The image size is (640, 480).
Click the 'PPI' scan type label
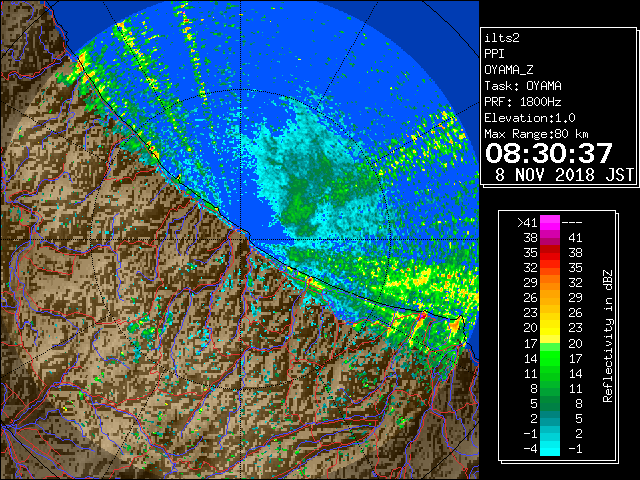(x=494, y=54)
